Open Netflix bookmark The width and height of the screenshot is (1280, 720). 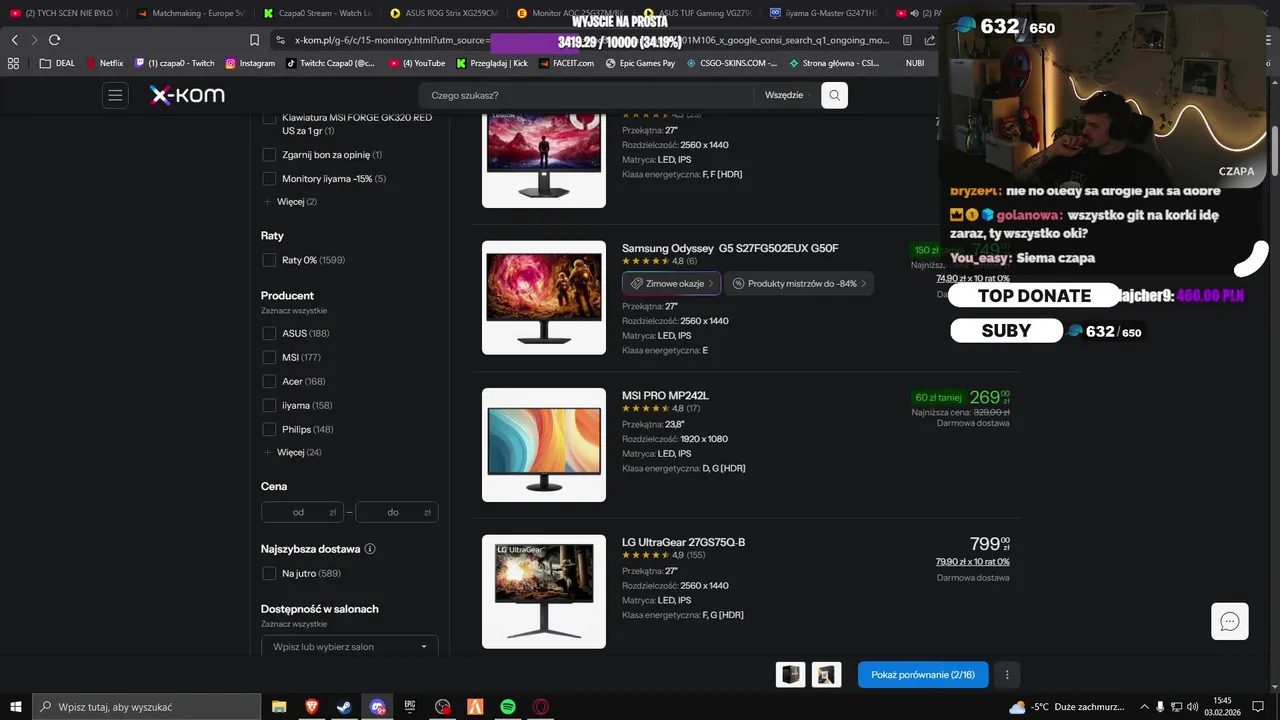(104, 63)
